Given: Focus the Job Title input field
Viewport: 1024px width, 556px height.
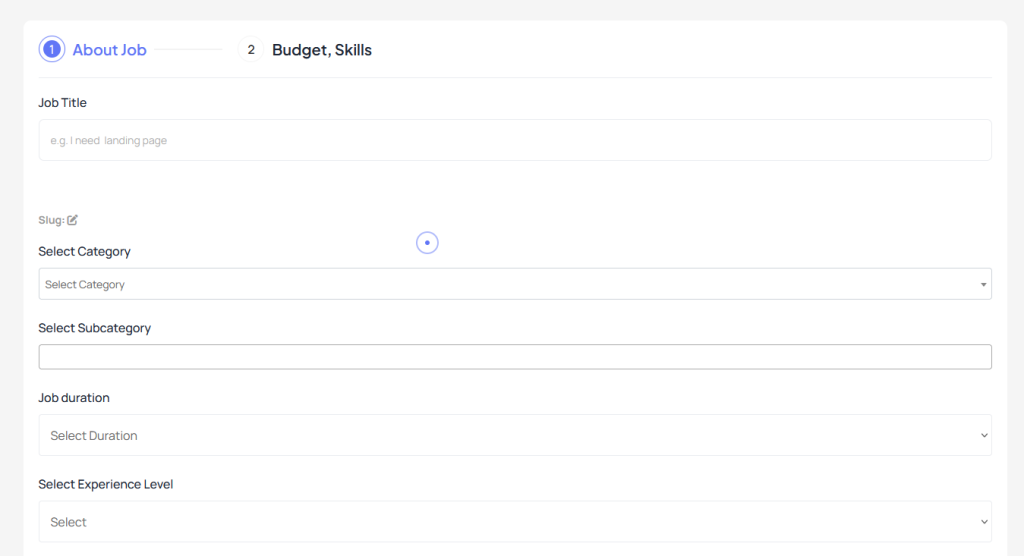Looking at the screenshot, I should point(515,140).
